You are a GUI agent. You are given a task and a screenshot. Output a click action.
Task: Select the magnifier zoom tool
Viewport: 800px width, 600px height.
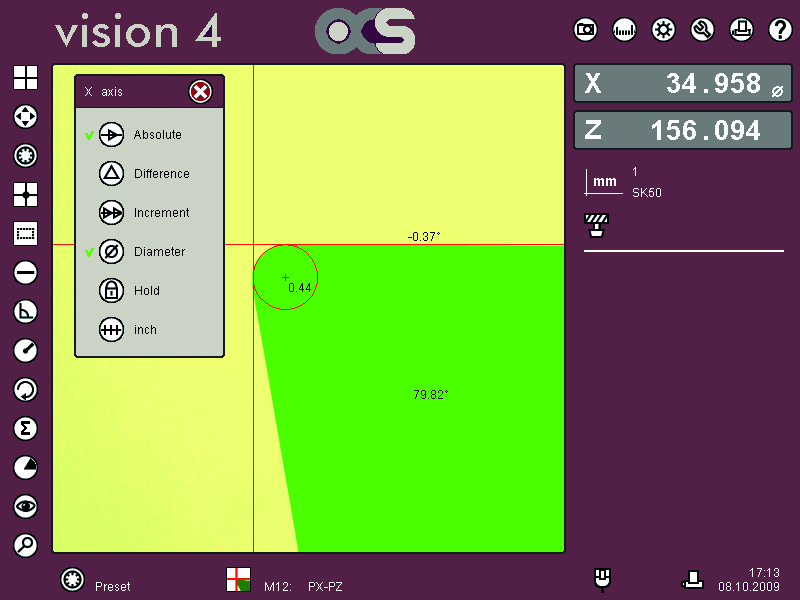click(25, 545)
